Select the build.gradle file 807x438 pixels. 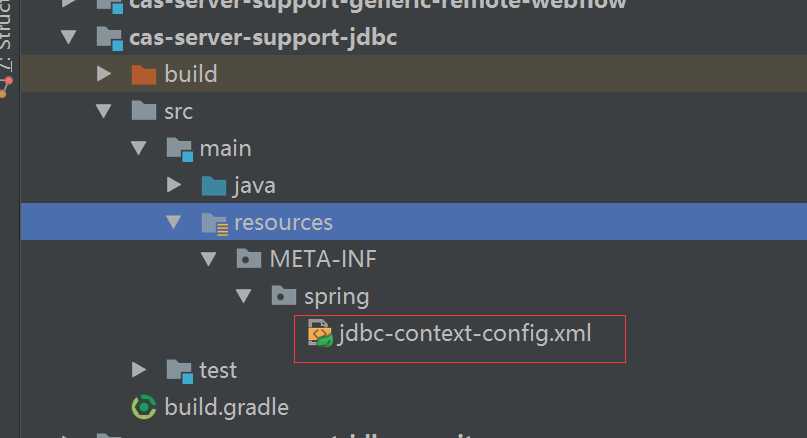[226, 407]
